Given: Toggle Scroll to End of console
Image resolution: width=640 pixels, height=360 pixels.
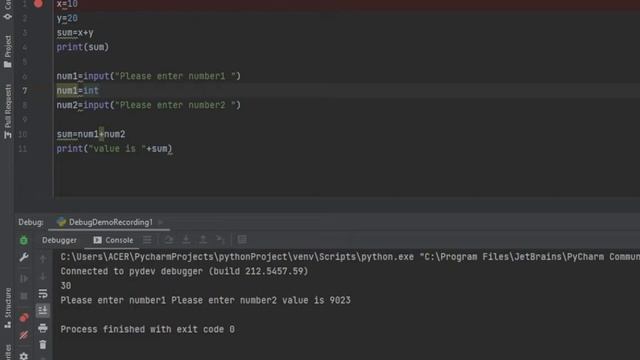Looking at the screenshot, I should coord(43,311).
